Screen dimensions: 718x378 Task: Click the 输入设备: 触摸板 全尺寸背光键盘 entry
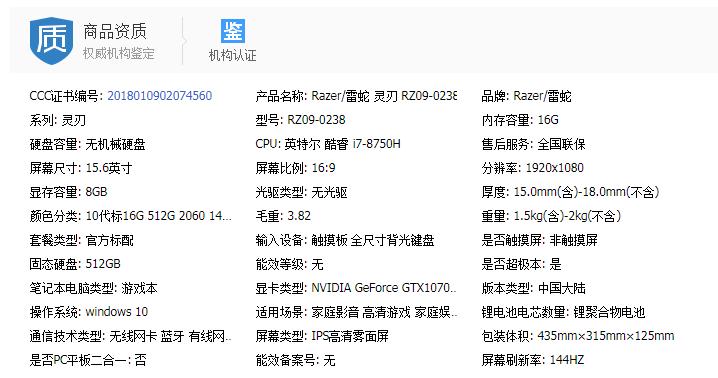(x=345, y=240)
